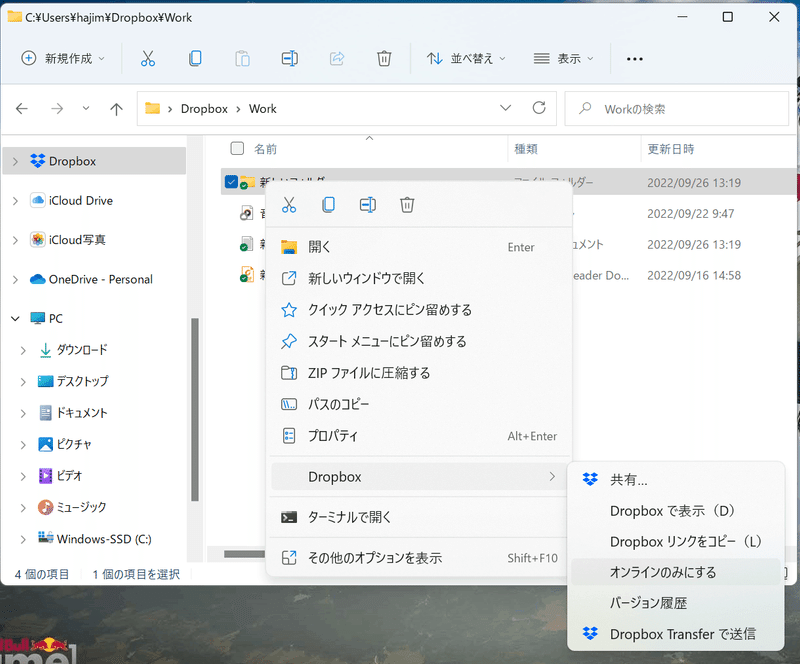Expand the iCloud写真 tree node chevron
The height and width of the screenshot is (664, 800).
coord(15,240)
